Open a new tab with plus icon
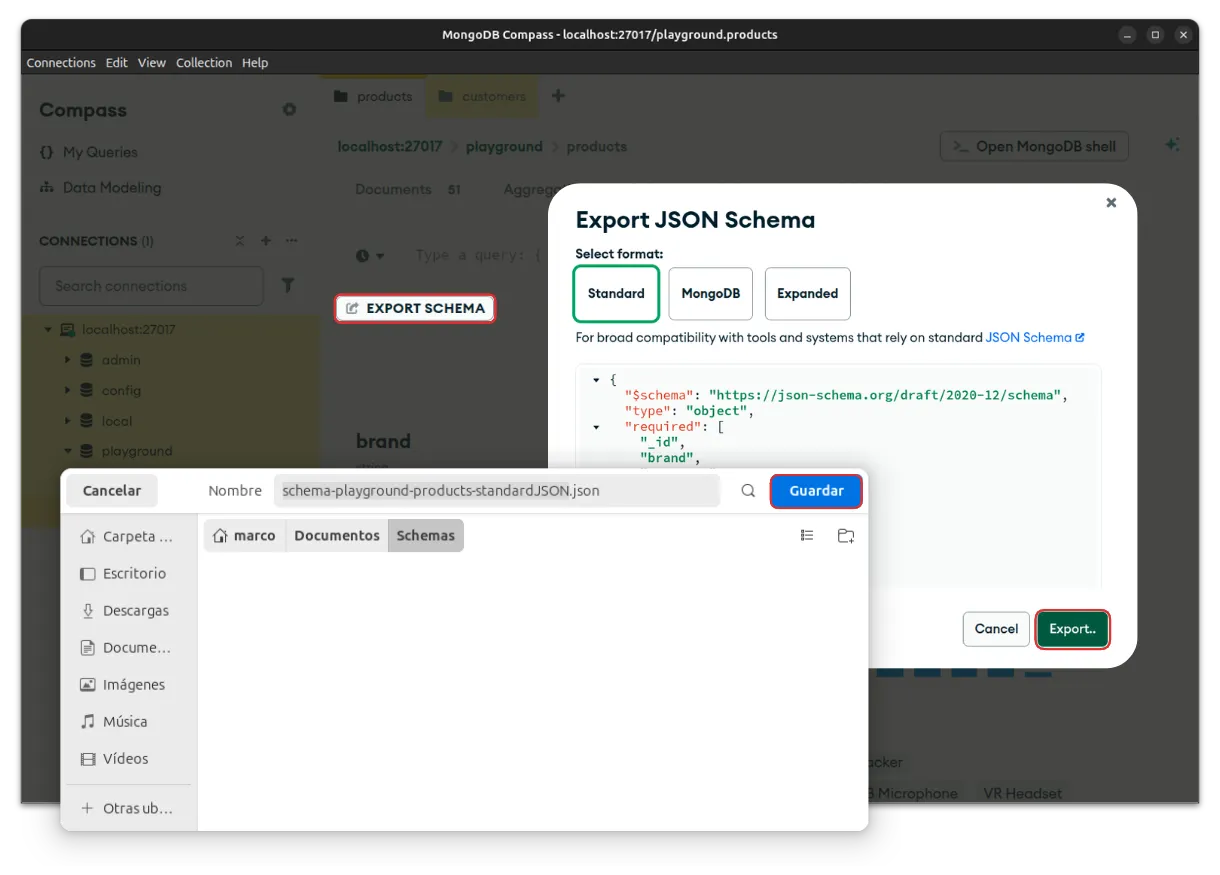The width and height of the screenshot is (1220, 875). click(558, 96)
